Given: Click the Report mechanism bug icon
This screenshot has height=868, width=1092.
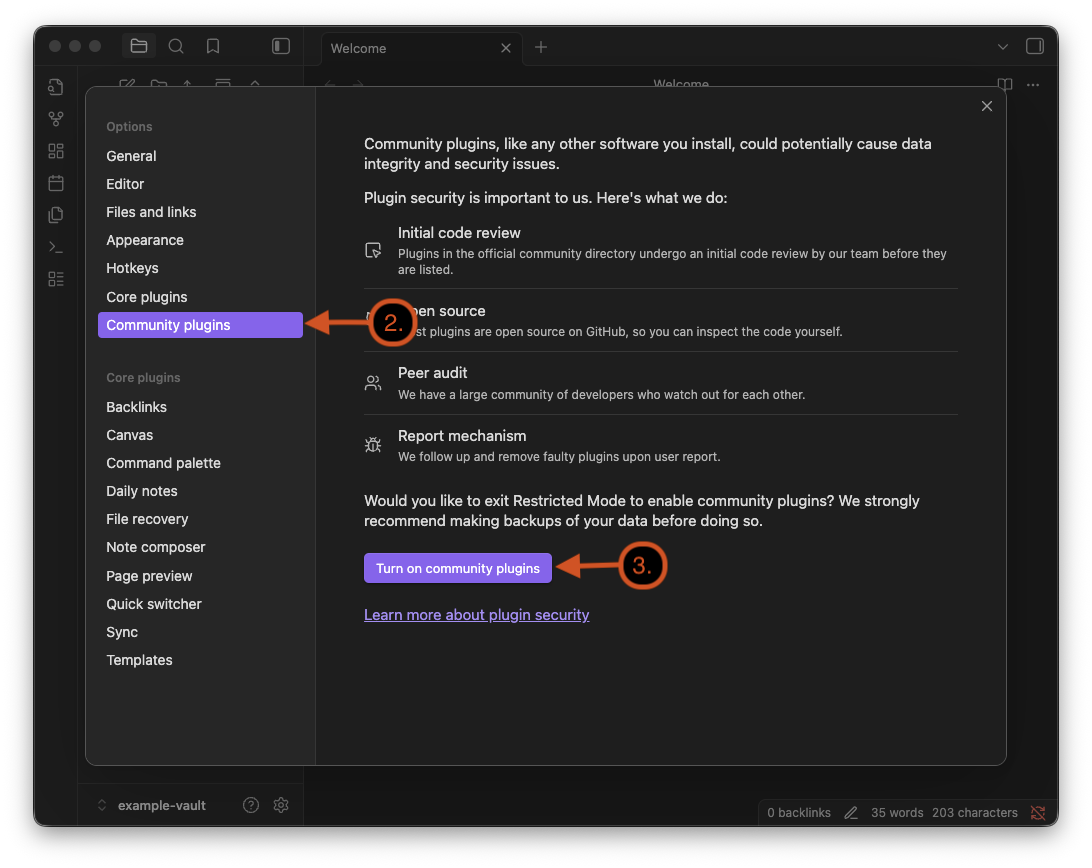Looking at the screenshot, I should point(373,444).
